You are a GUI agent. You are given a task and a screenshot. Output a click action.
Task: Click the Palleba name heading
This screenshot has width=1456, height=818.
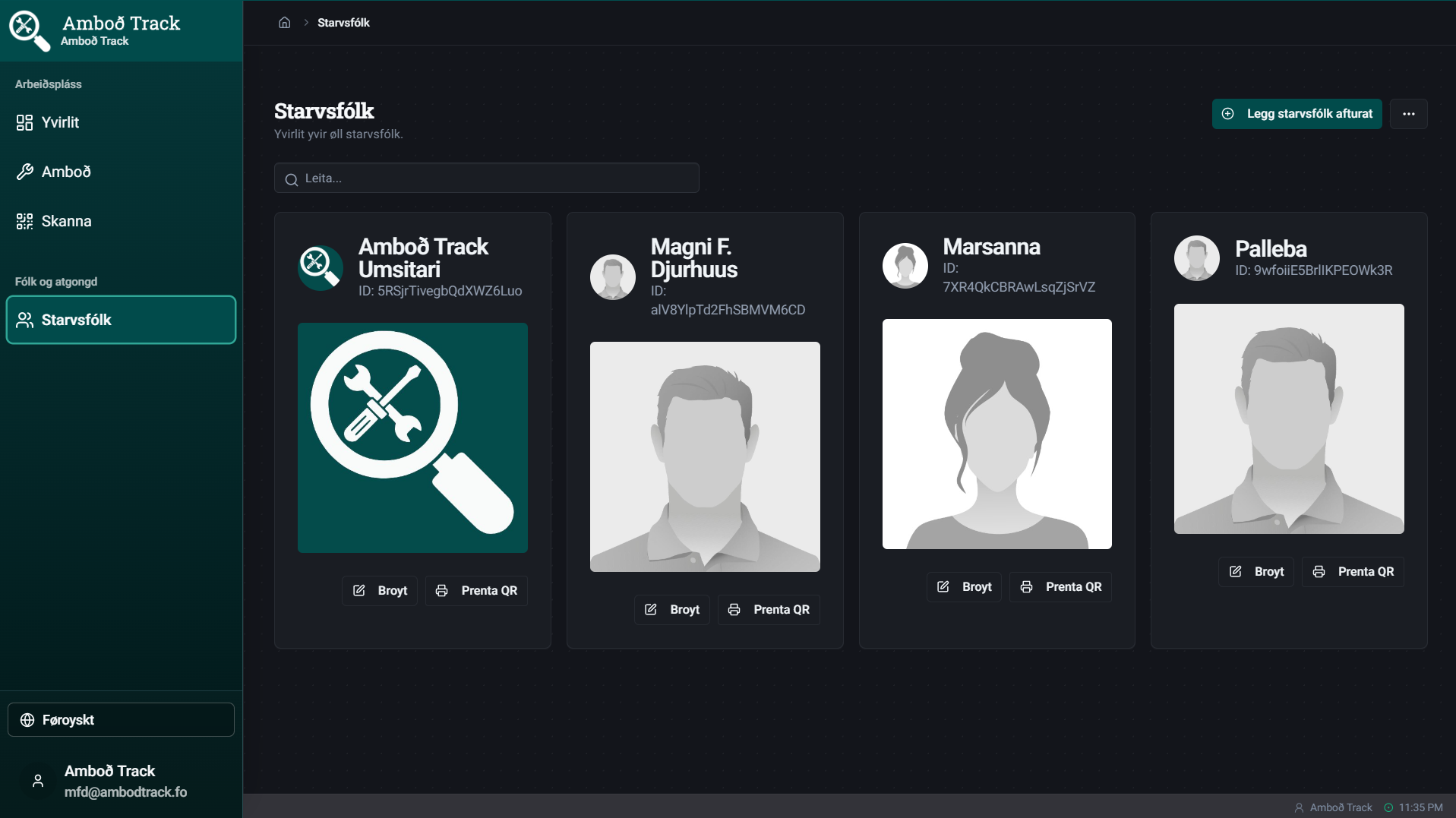(x=1271, y=249)
